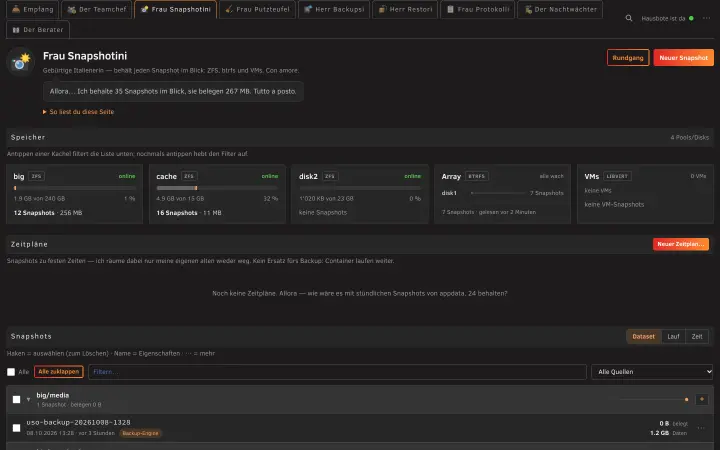This screenshot has height=450, width=720.
Task: Go to the Herr Backupsi tab
Action: (x=334, y=9)
